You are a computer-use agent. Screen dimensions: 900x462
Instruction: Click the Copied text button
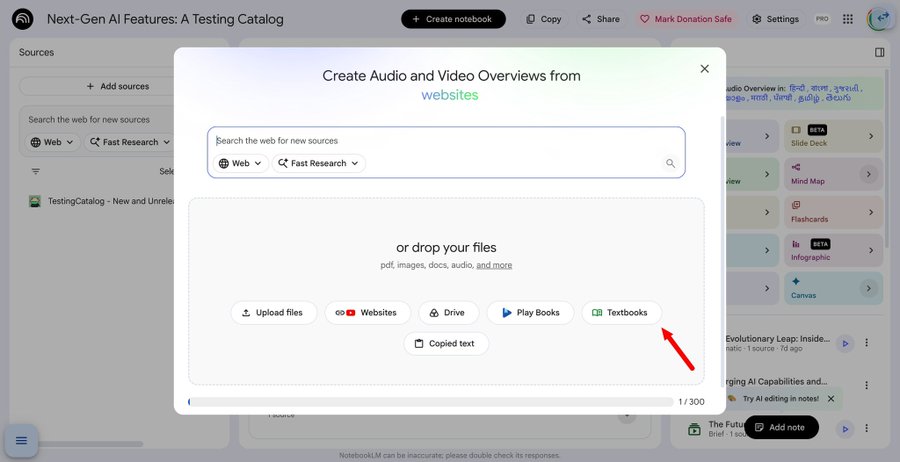click(446, 344)
